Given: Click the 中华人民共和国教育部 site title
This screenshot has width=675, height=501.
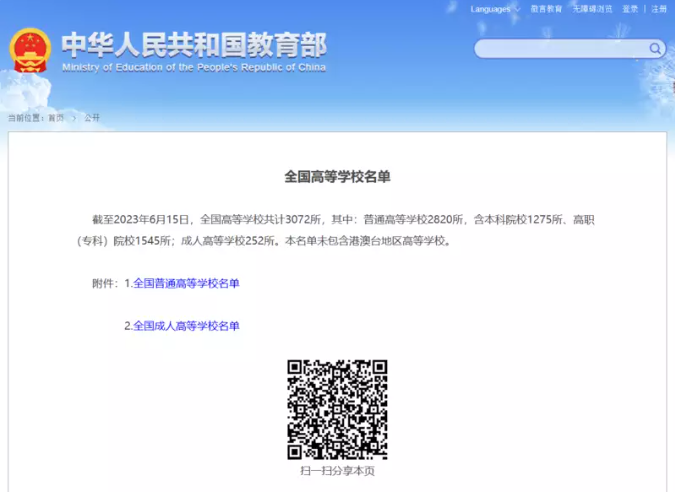Looking at the screenshot, I should [x=193, y=44].
